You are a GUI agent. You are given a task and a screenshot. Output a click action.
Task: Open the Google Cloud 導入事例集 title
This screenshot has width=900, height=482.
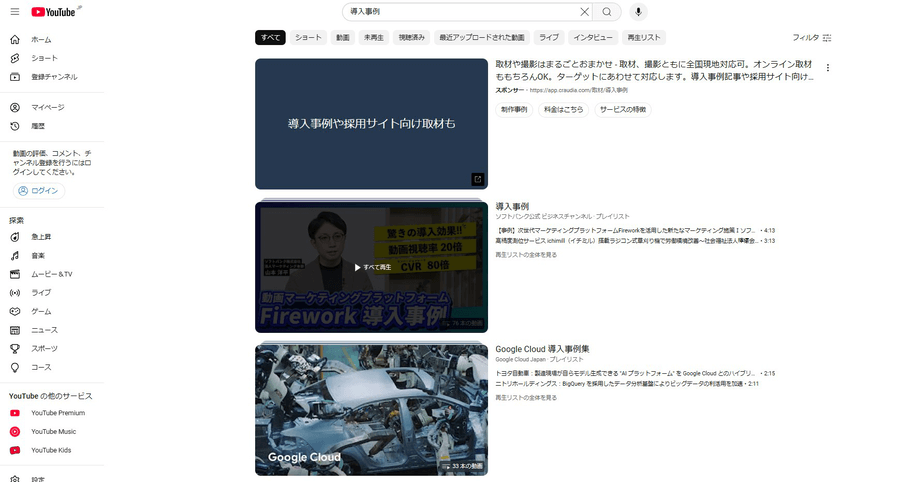click(542, 349)
